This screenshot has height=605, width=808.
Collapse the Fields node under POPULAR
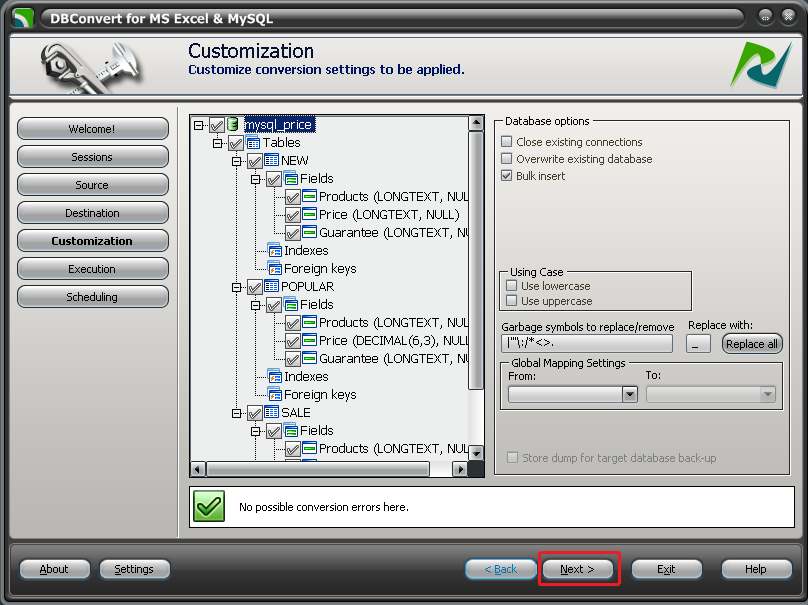(256, 305)
